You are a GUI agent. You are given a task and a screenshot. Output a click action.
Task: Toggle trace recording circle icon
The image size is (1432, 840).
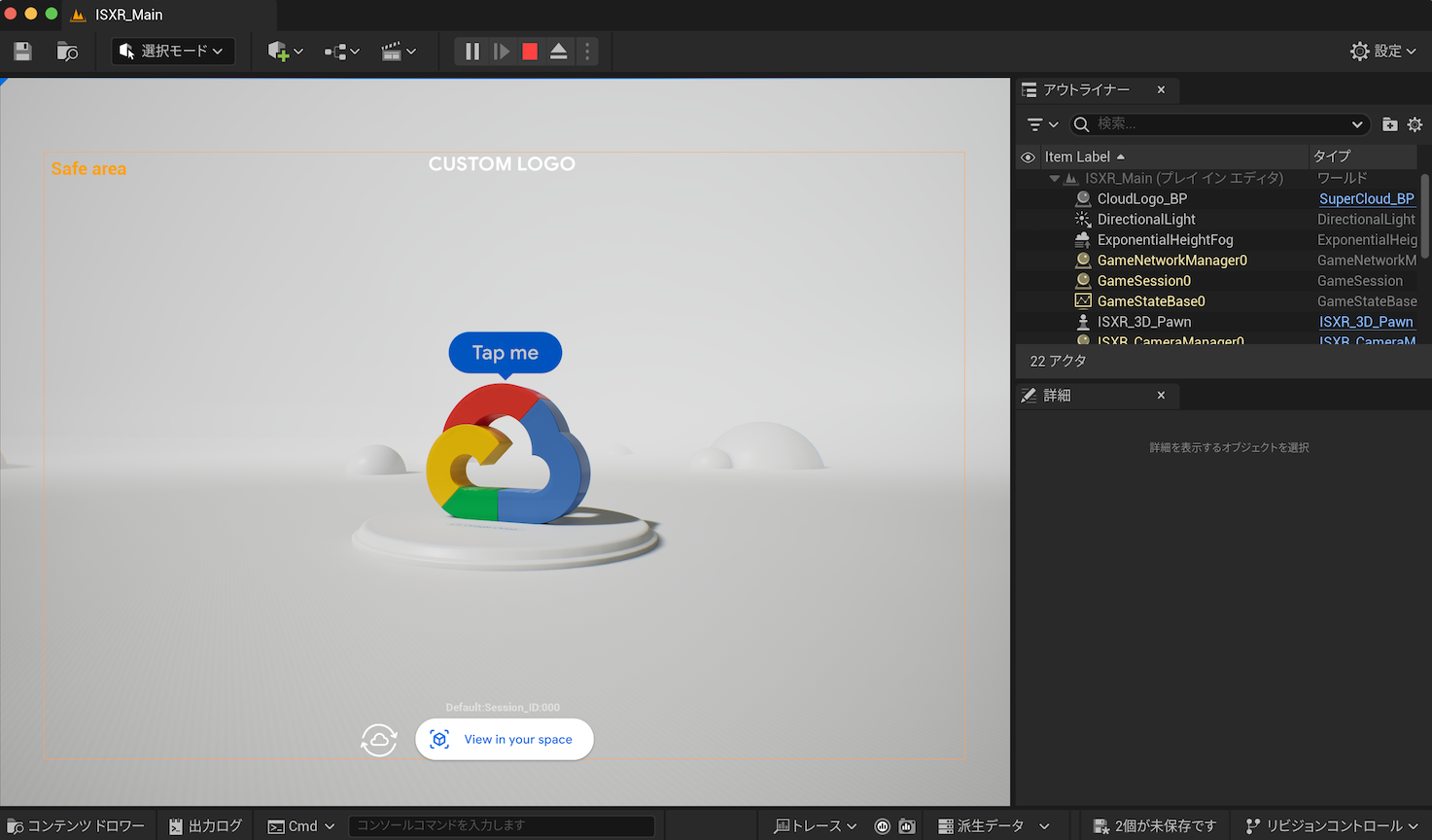(x=882, y=826)
